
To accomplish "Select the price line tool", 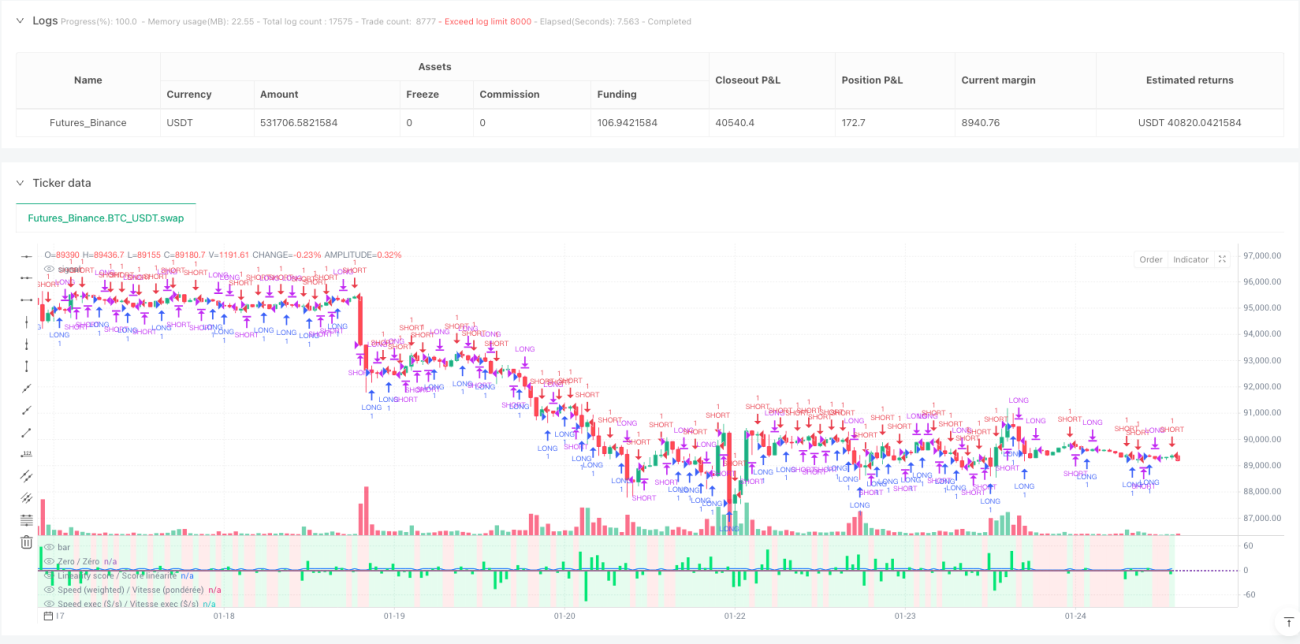I will (26, 454).
